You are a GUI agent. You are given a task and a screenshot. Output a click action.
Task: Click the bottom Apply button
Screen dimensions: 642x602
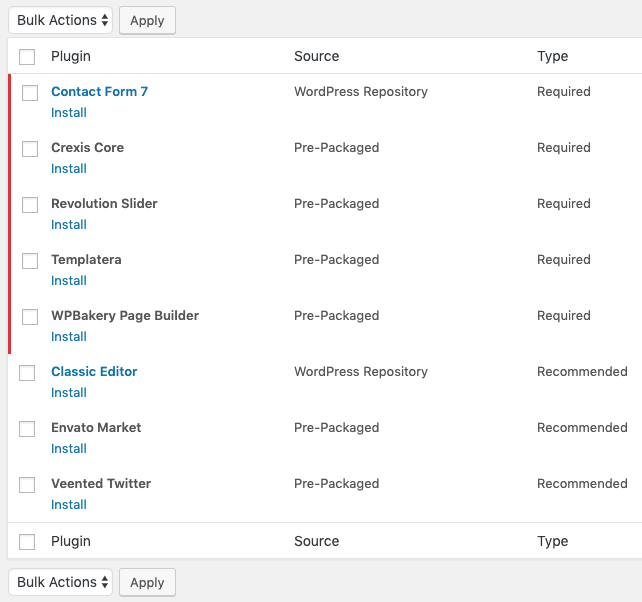(147, 582)
